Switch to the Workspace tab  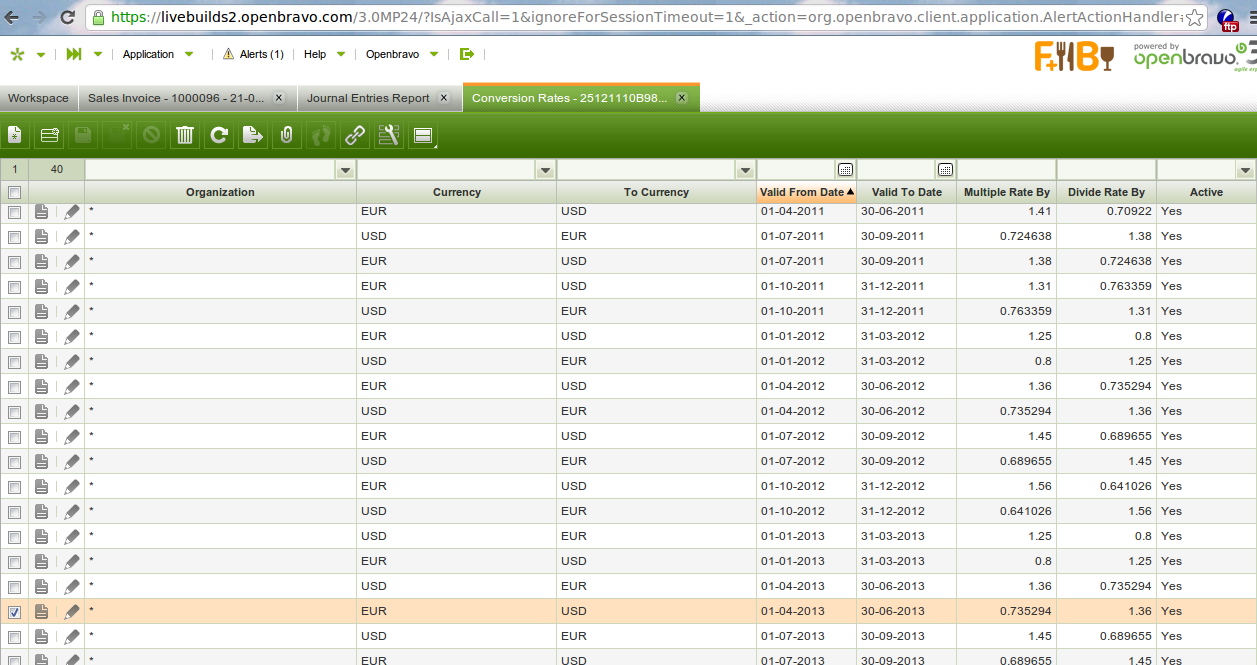(x=38, y=98)
